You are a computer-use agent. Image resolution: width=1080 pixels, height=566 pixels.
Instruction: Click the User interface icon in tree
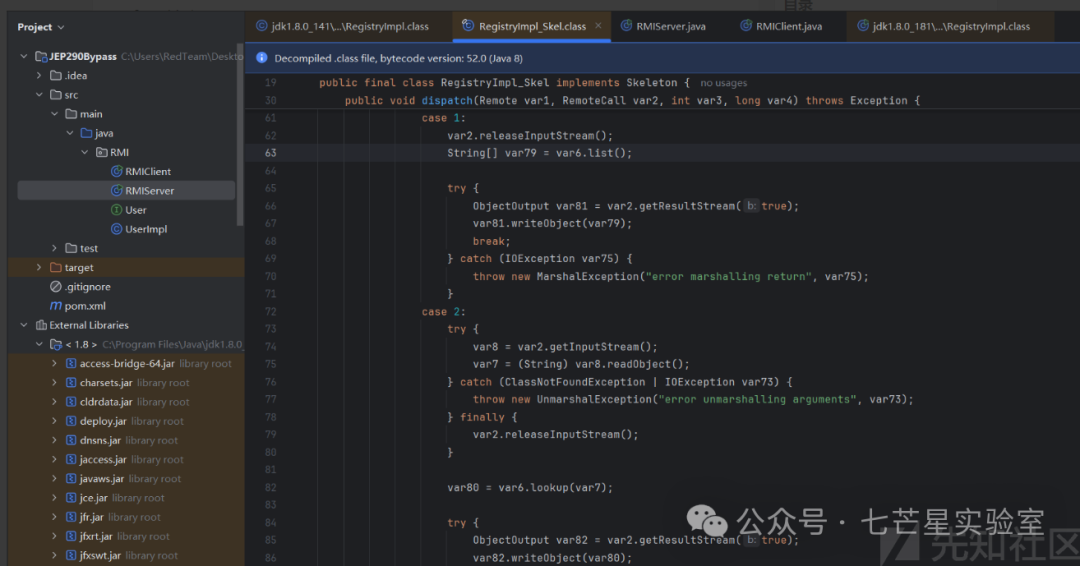[117, 210]
